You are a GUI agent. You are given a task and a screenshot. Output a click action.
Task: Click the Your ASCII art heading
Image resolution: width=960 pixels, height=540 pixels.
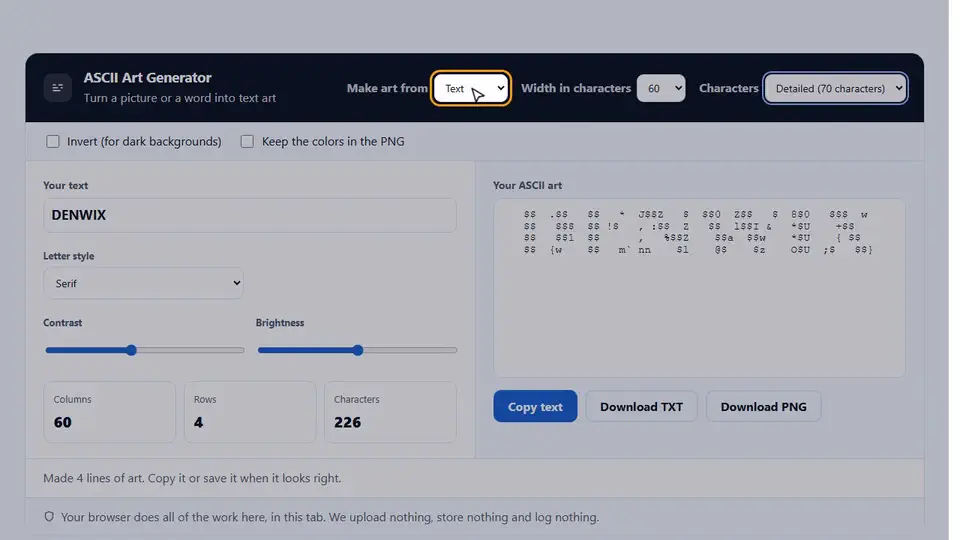click(527, 186)
